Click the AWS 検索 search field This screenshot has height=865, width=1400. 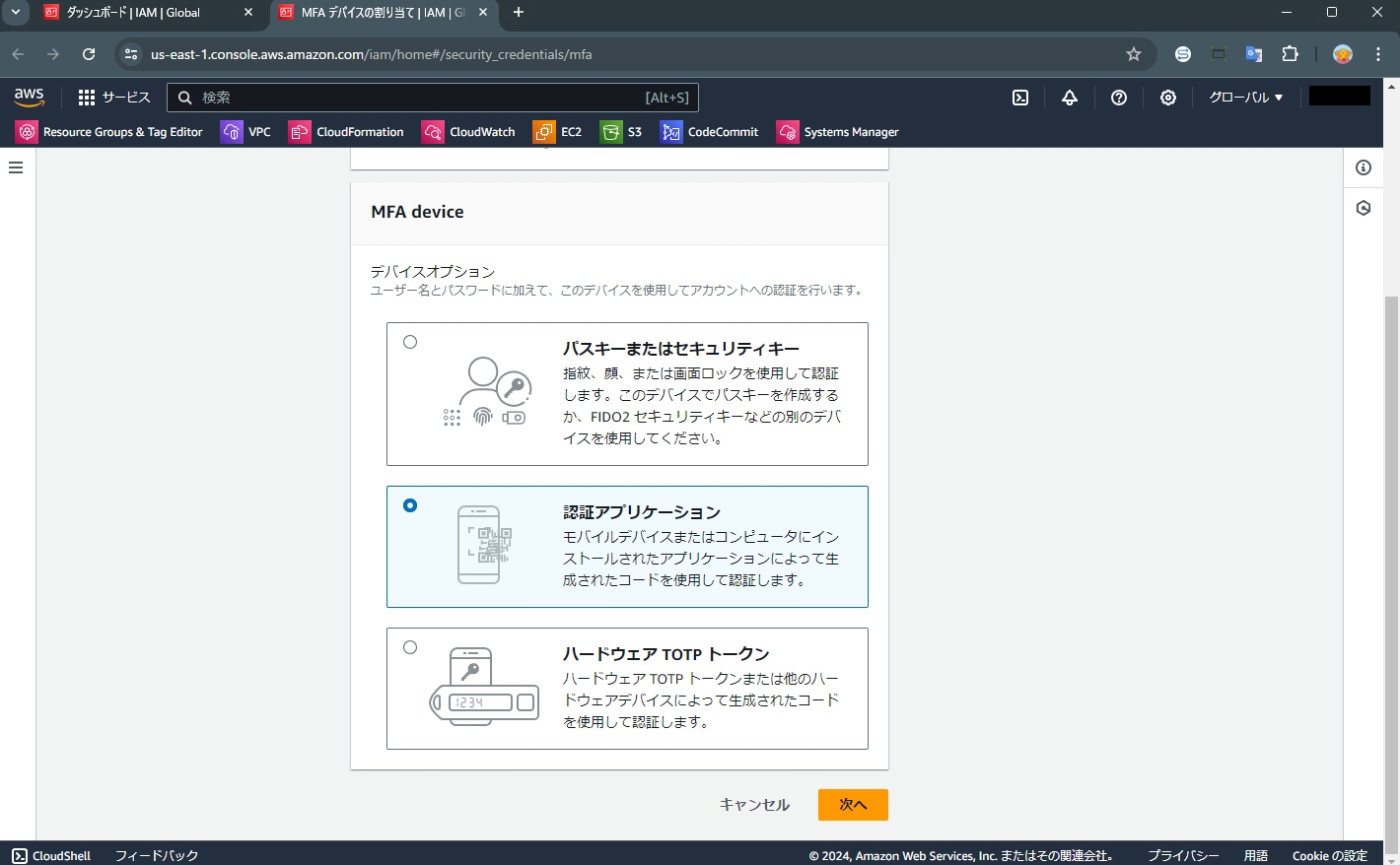[x=433, y=97]
